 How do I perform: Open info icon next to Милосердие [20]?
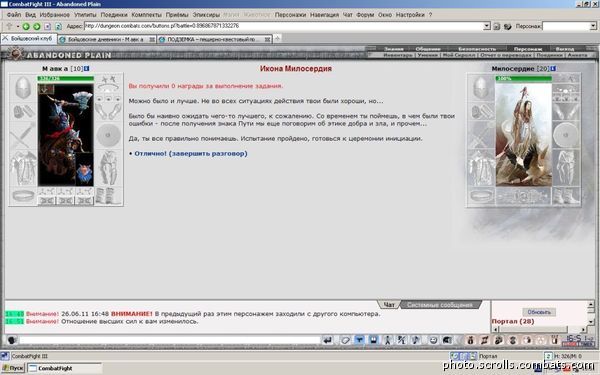tap(553, 68)
